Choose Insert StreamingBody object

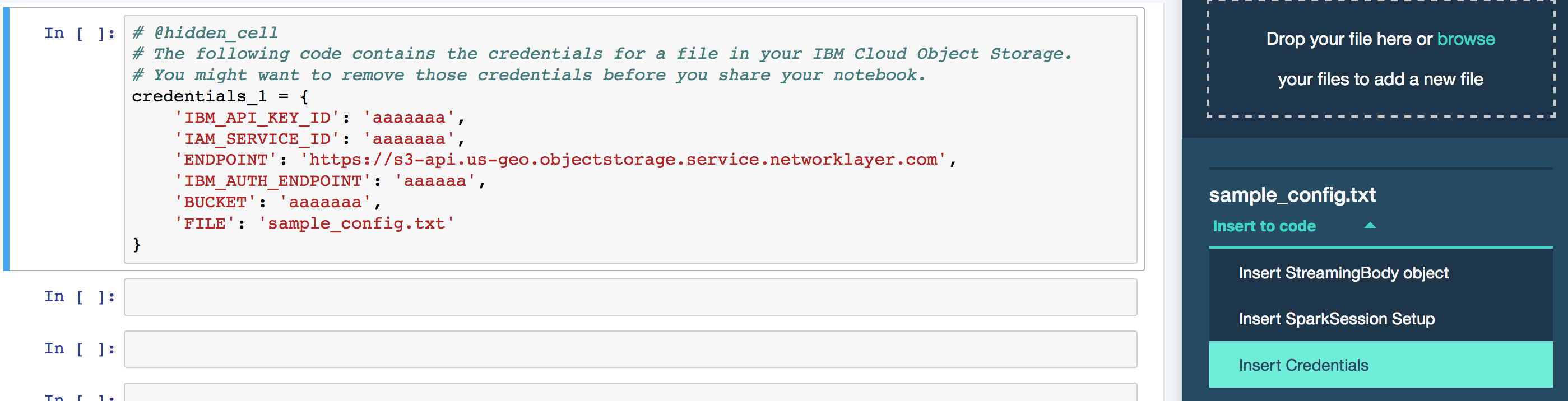[x=1343, y=273]
